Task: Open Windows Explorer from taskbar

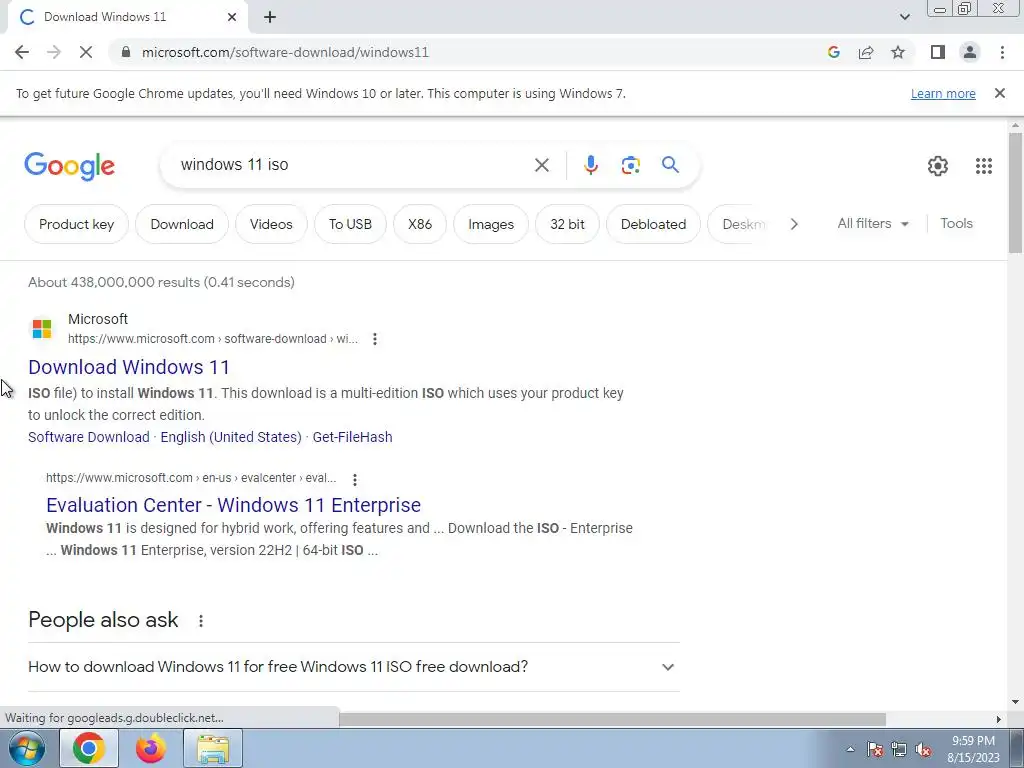Action: tap(213, 748)
